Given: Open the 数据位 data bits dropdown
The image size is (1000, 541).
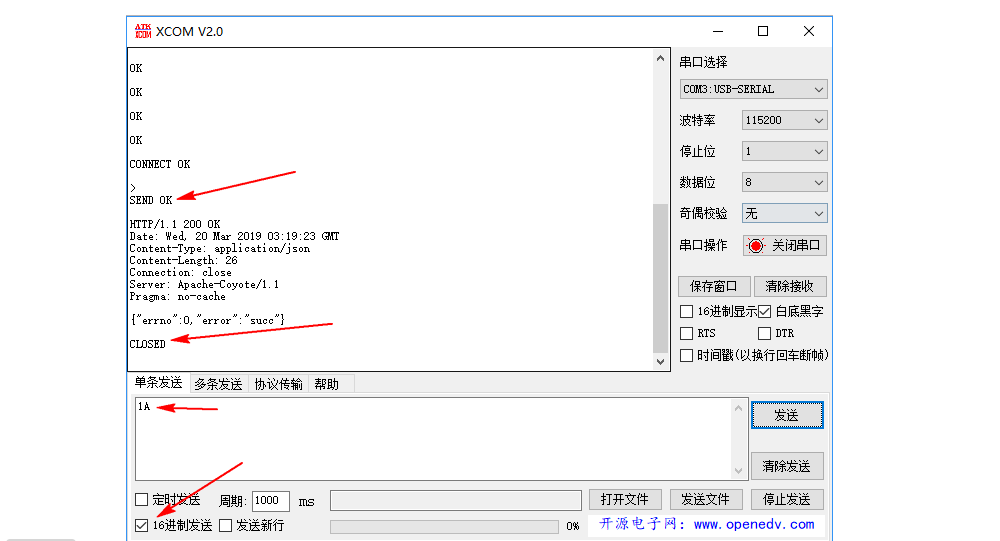Looking at the screenshot, I should click(784, 182).
